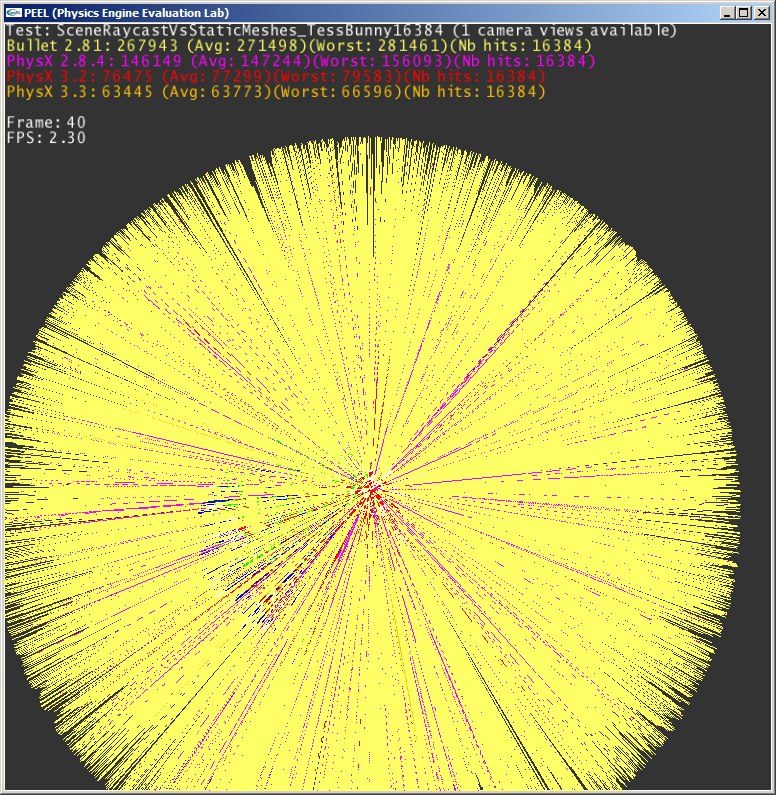The height and width of the screenshot is (795, 776).
Task: Click the magenta 'PhysX 2.8.4' results line
Action: point(301,61)
